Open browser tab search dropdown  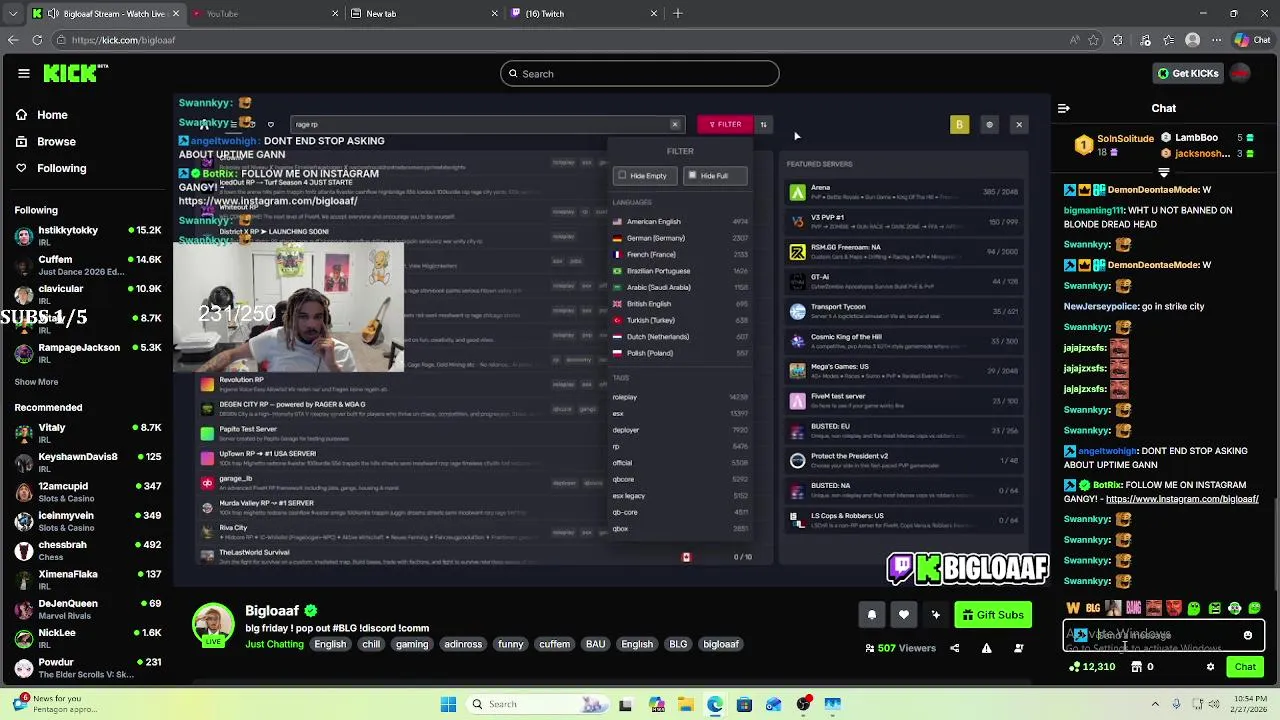click(x=11, y=14)
